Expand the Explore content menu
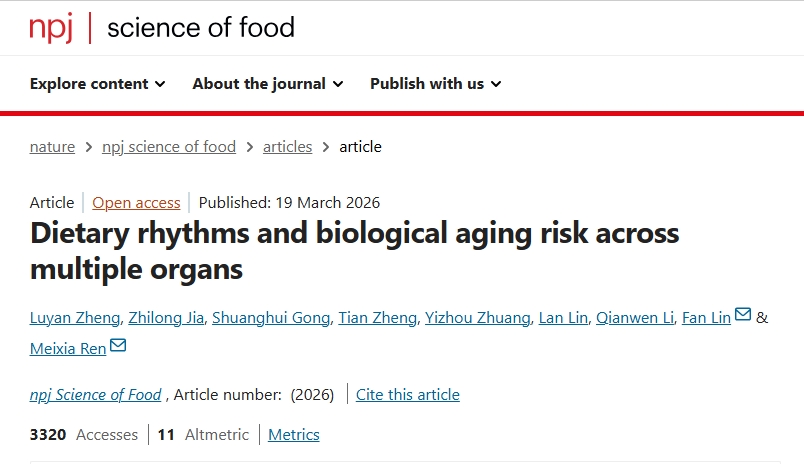Viewport: 804px width, 464px height. point(97,84)
